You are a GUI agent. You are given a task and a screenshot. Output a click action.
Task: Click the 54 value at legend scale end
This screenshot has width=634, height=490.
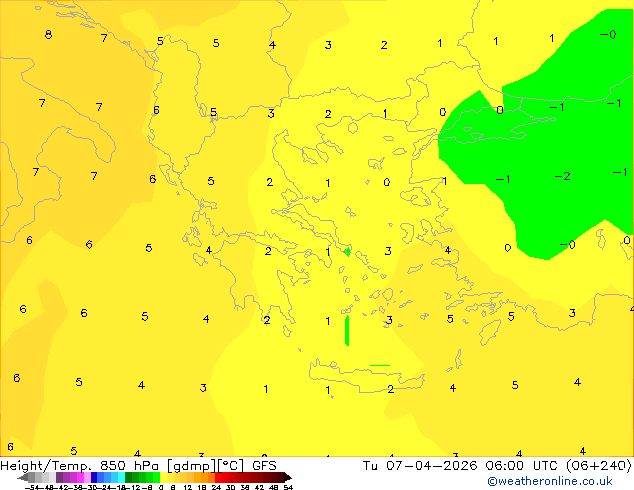pyautogui.click(x=288, y=487)
